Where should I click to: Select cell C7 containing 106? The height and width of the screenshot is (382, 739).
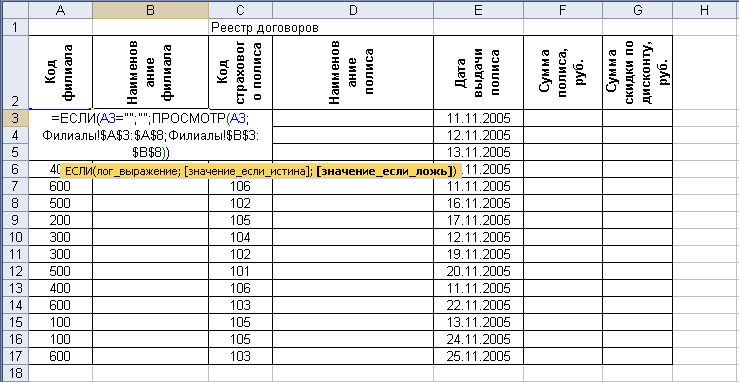240,186
